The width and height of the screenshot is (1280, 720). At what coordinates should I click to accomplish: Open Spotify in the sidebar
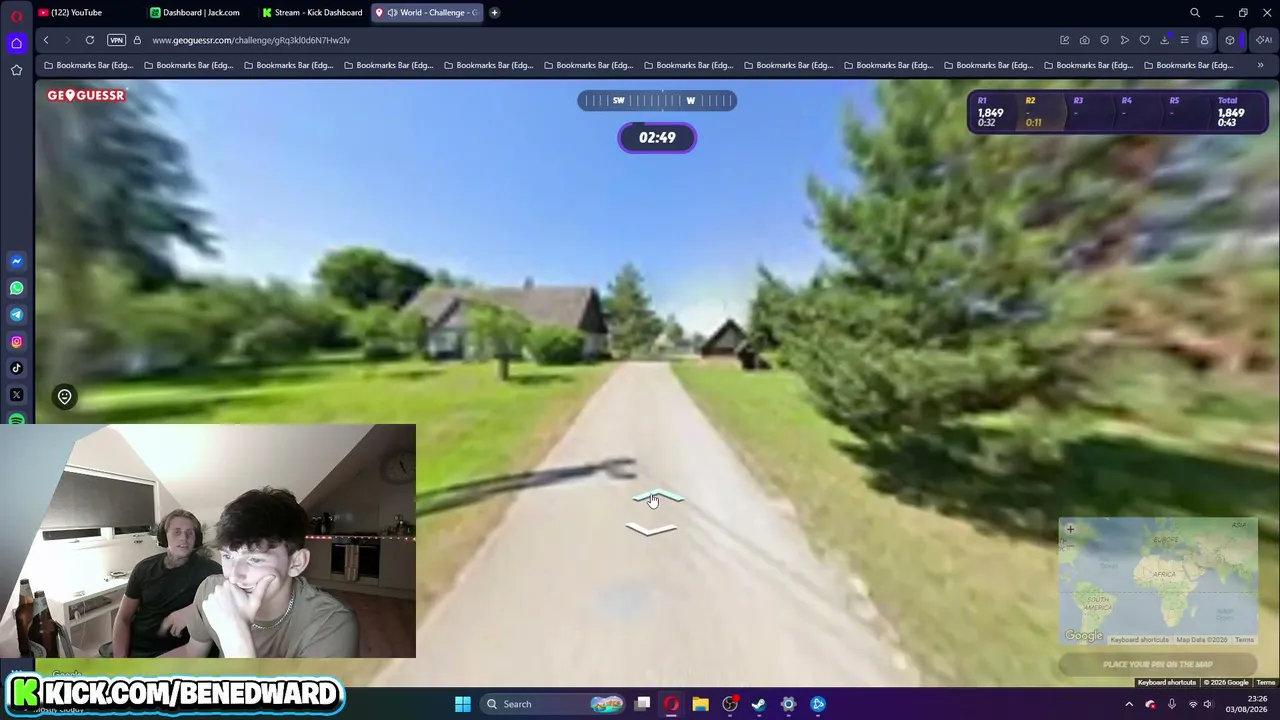tap(16, 420)
